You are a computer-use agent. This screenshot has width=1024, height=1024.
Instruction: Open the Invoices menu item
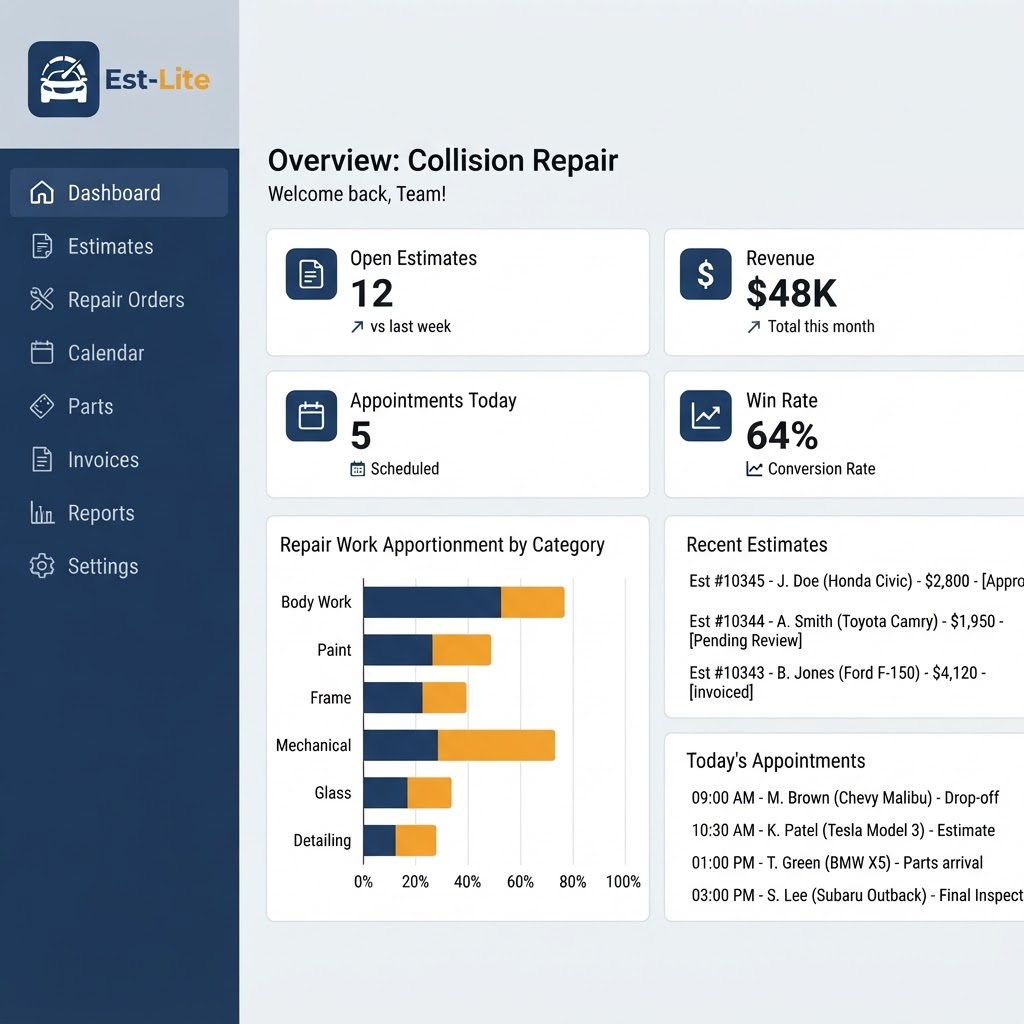(x=119, y=460)
